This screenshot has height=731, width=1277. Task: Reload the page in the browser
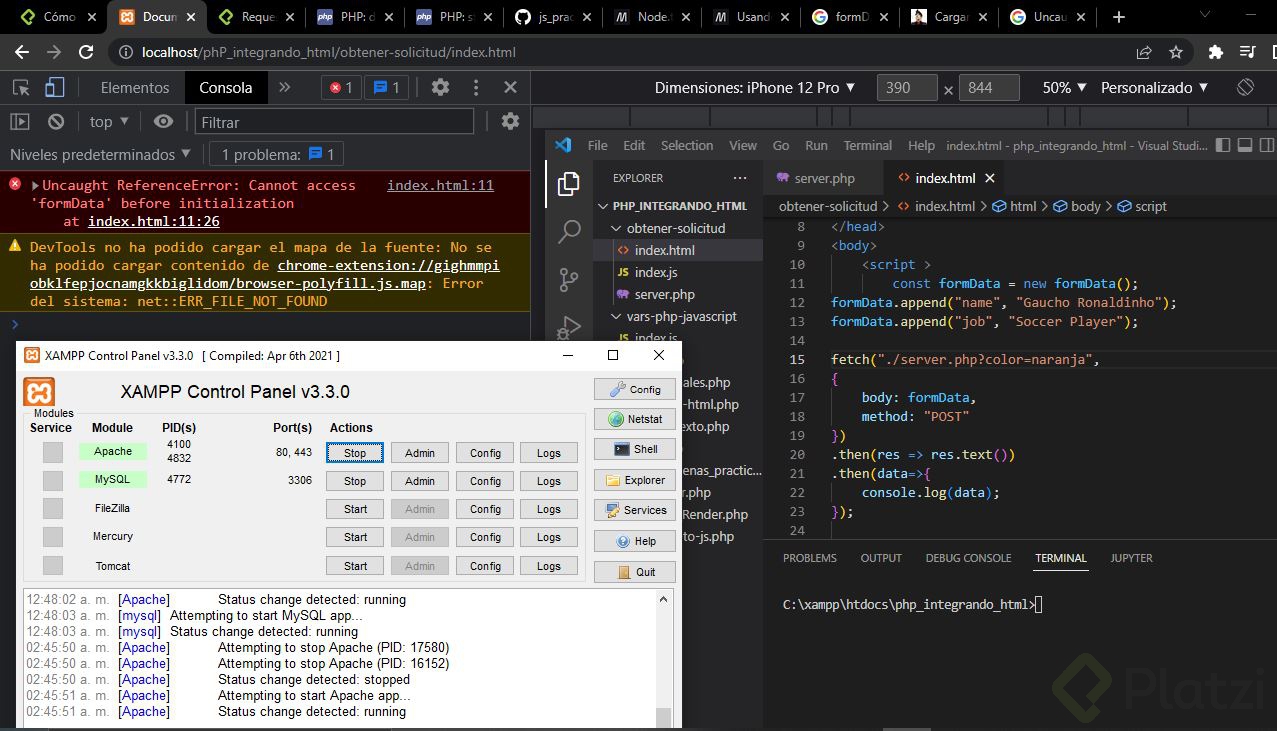(86, 52)
